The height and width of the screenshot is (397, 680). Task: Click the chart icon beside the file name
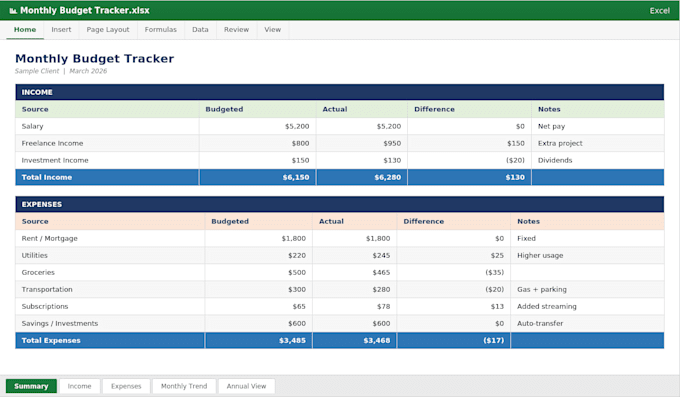click(x=13, y=11)
